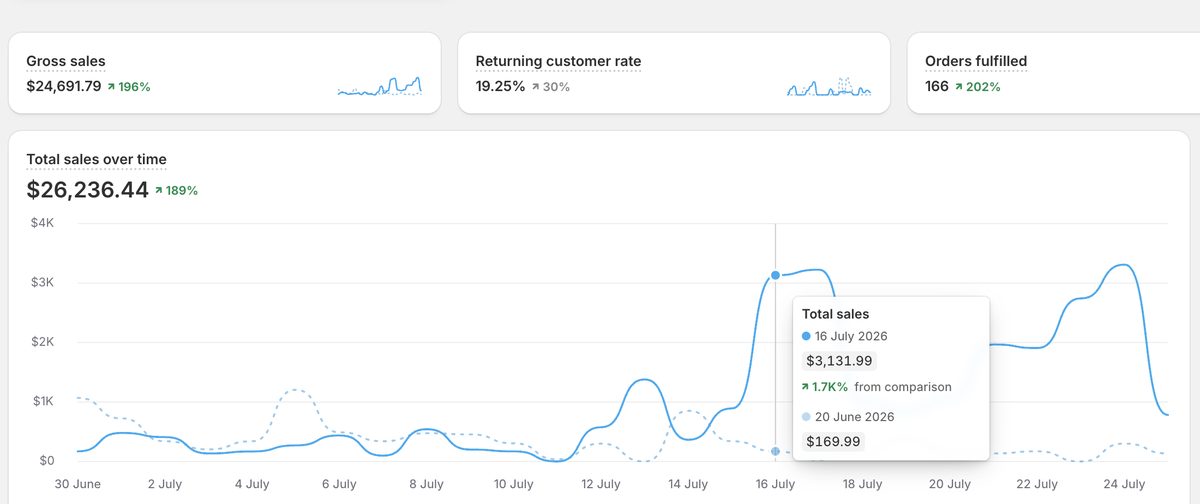1200x504 pixels.
Task: Click the 12 July x-axis label
Action: point(601,484)
